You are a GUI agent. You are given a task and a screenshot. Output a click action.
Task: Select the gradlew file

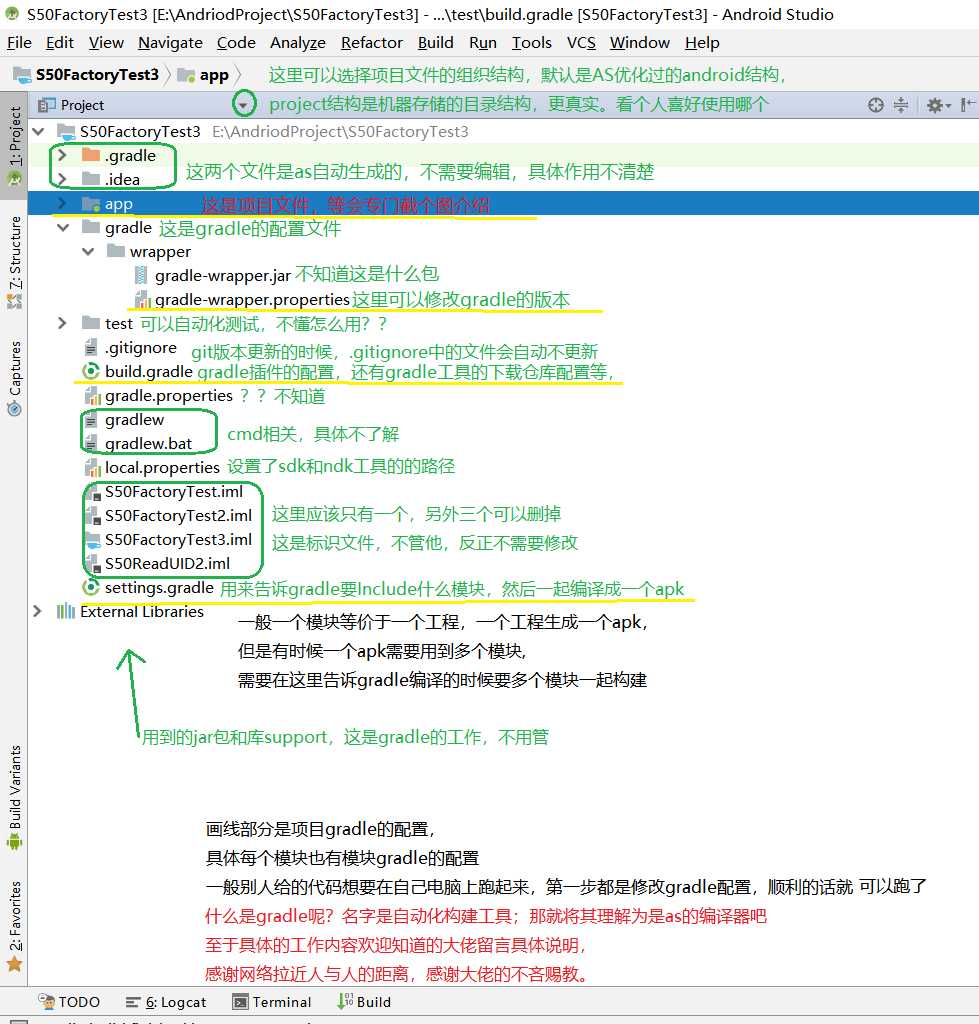click(x=135, y=419)
